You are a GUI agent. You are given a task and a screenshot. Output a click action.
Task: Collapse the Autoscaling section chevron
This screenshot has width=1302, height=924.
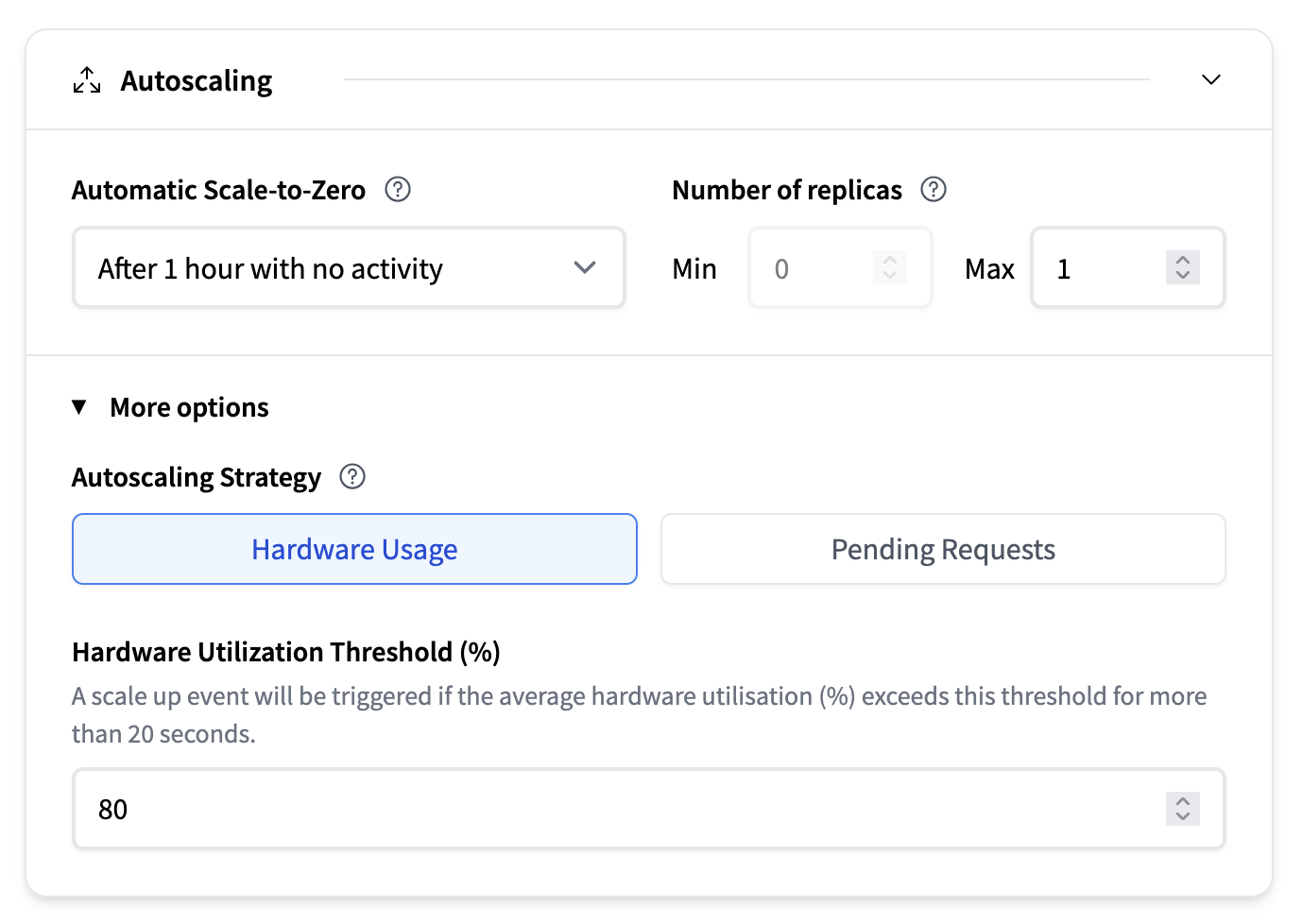pos(1210,79)
